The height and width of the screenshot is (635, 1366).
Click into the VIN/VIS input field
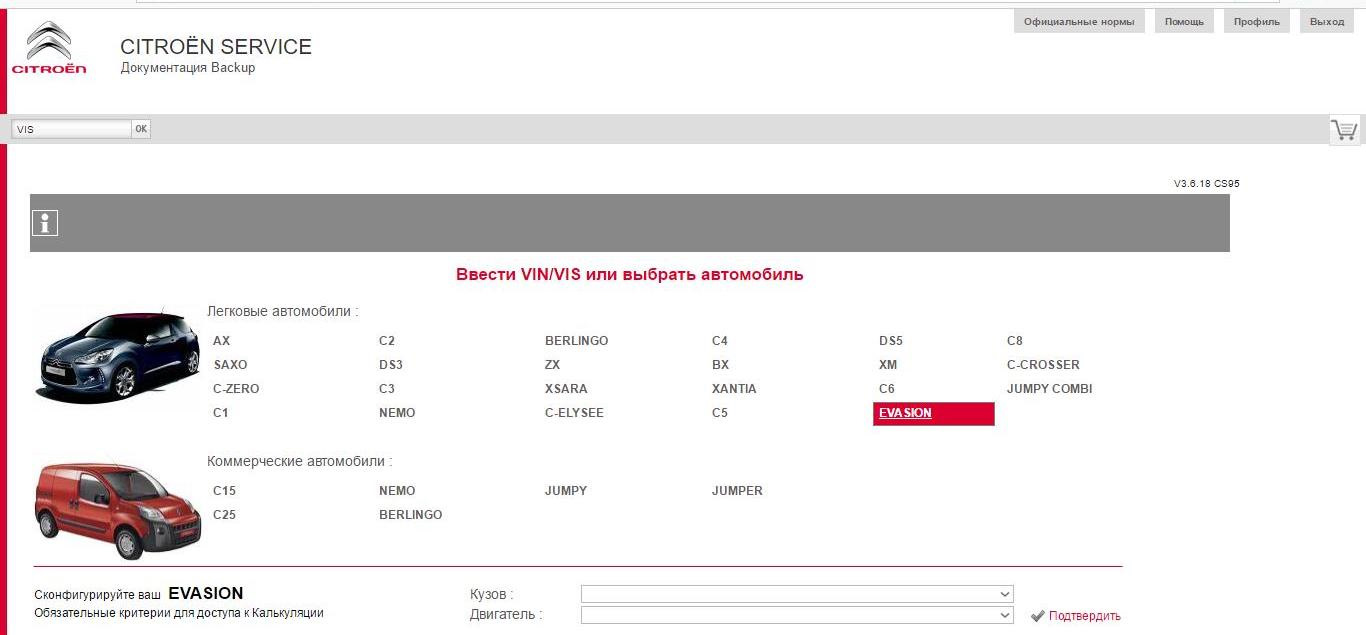(x=71, y=129)
